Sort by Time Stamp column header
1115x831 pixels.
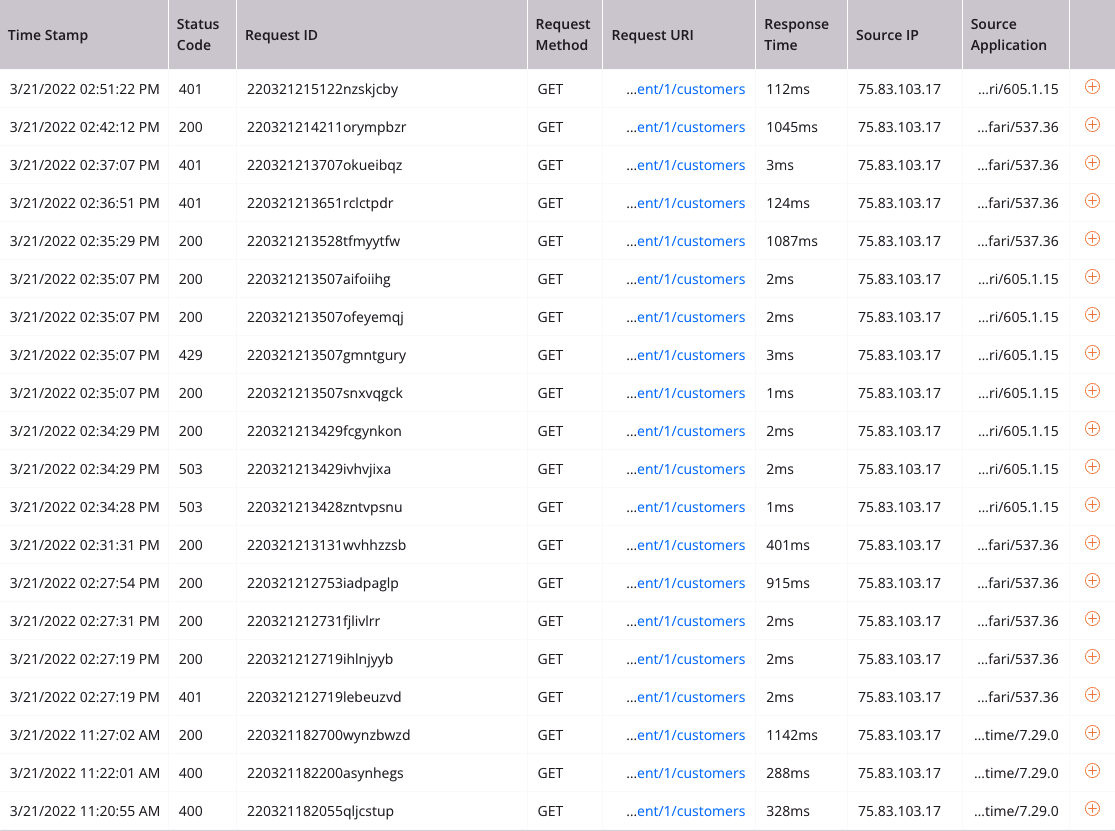point(48,35)
